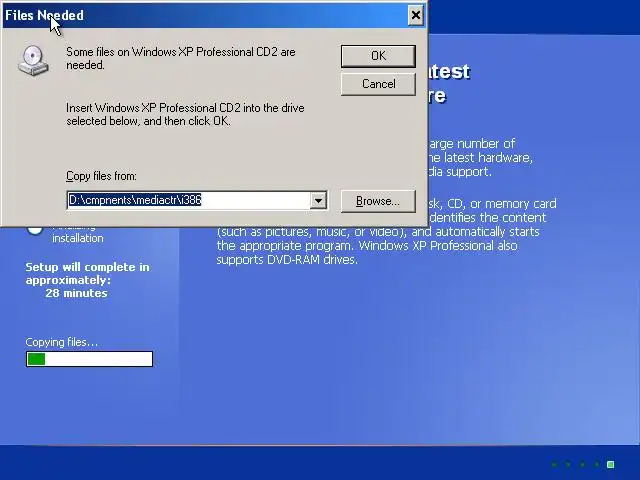
Task: Click the "Copying files..." status label
Action: (x=62, y=342)
